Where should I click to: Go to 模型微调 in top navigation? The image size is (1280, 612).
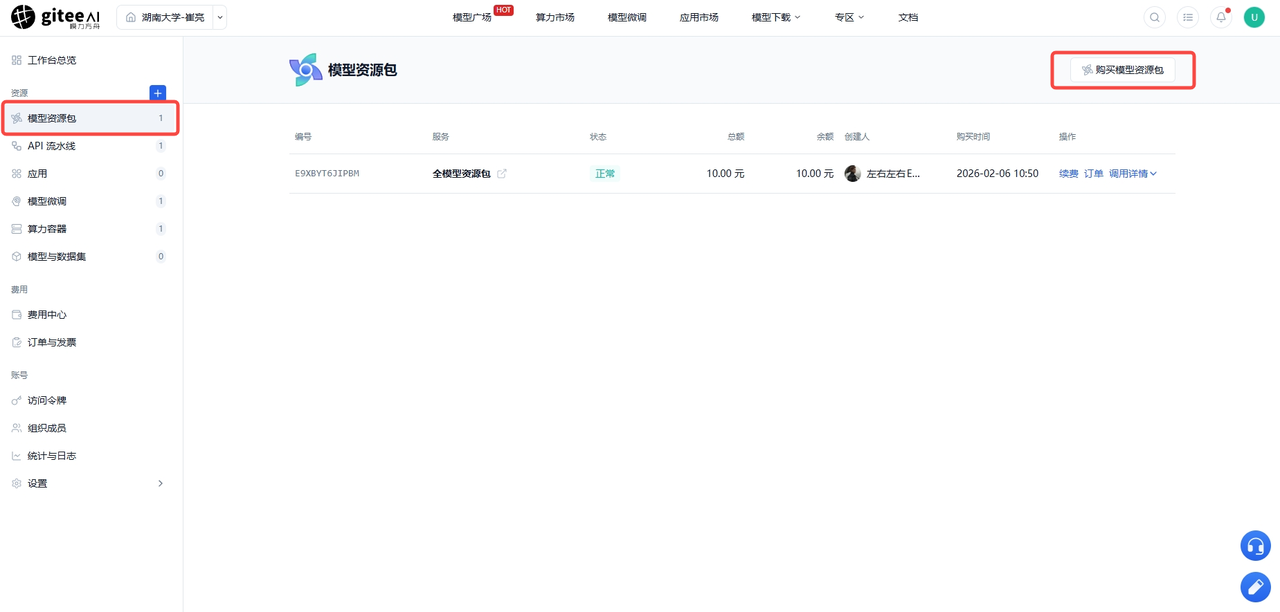pyautogui.click(x=627, y=17)
